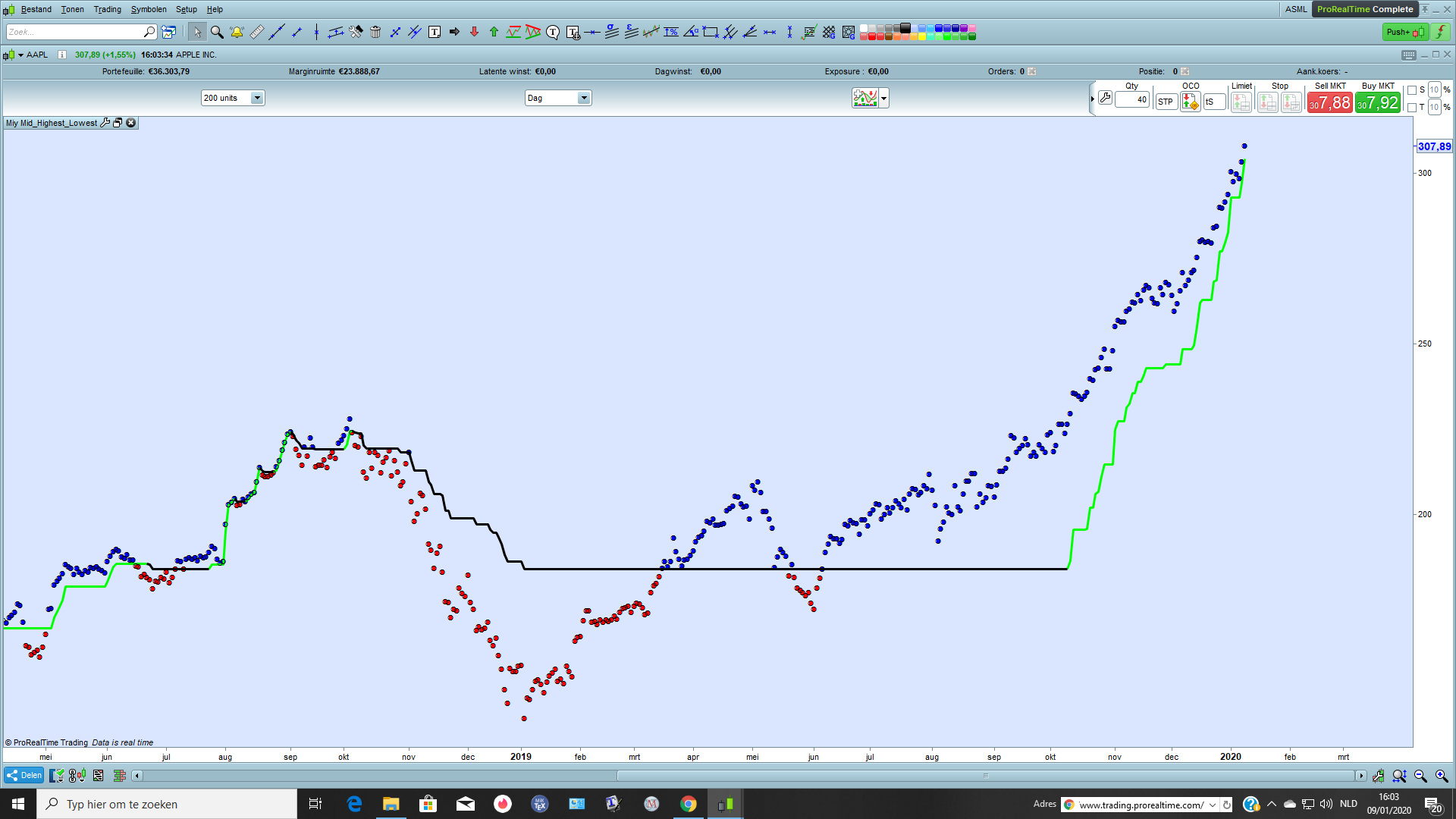
Task: Open trading settings wrench icon
Action: coord(1105,99)
